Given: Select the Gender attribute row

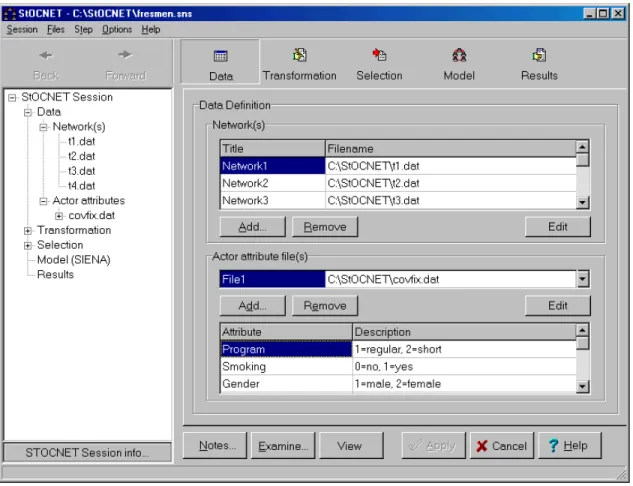Looking at the screenshot, I should (286, 384).
